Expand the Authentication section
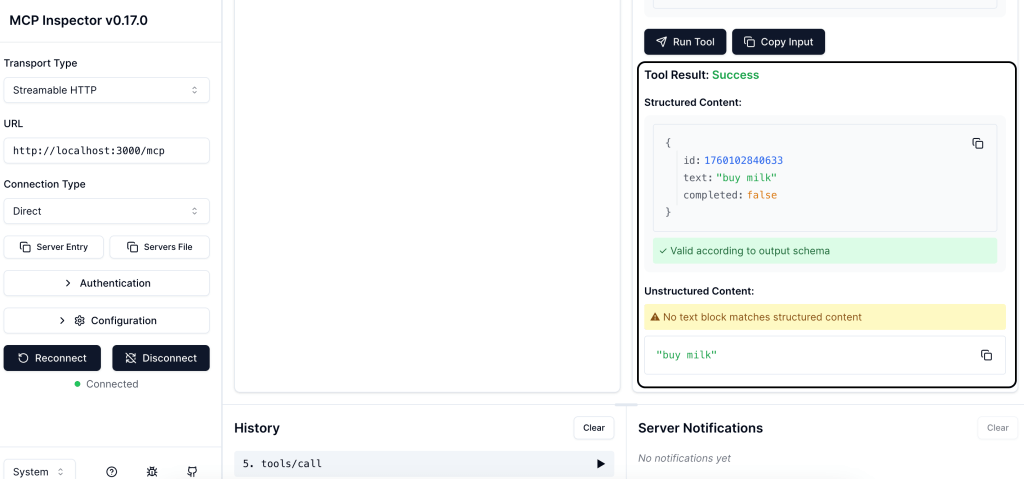 [x=106, y=283]
